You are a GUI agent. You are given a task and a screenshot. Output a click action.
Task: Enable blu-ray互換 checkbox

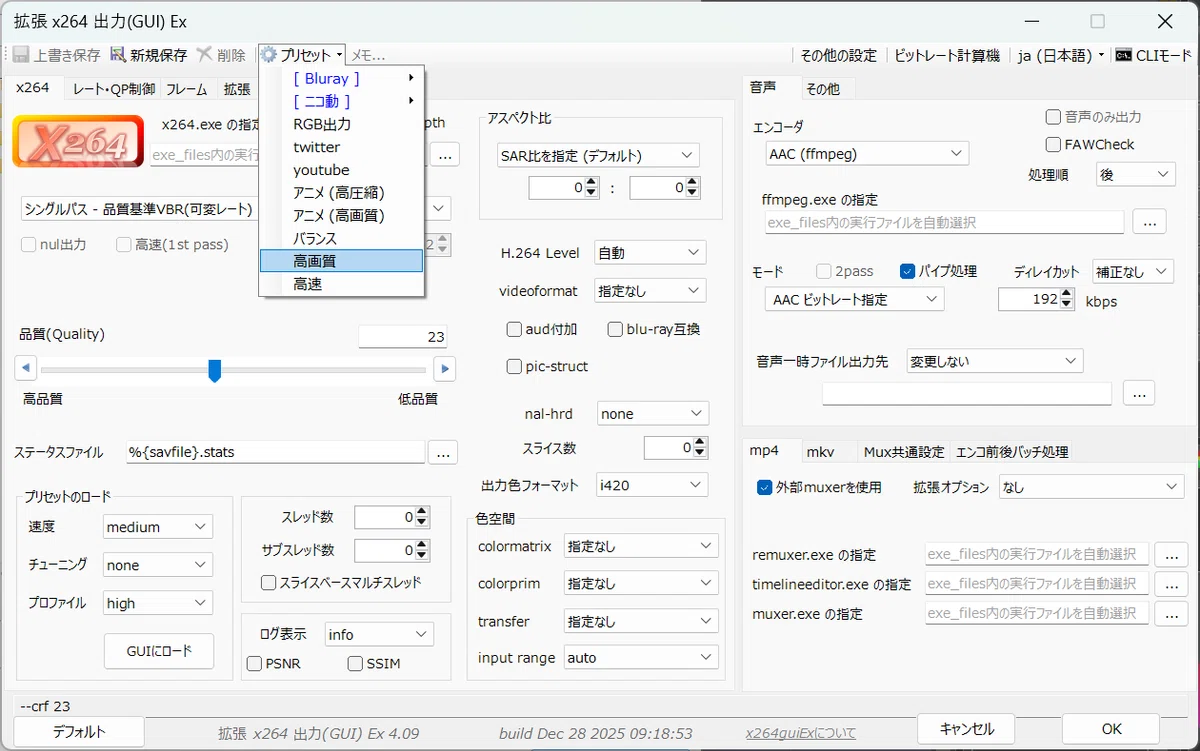[616, 329]
